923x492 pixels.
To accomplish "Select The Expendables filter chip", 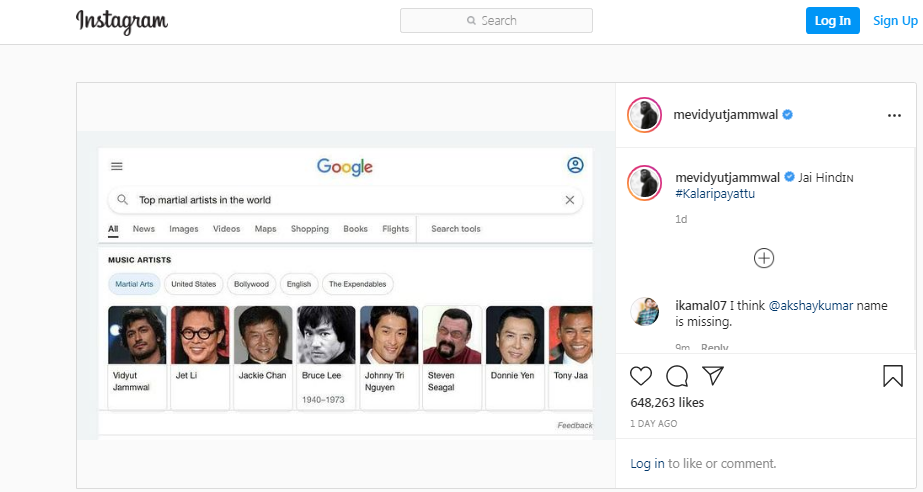I will pyautogui.click(x=357, y=284).
